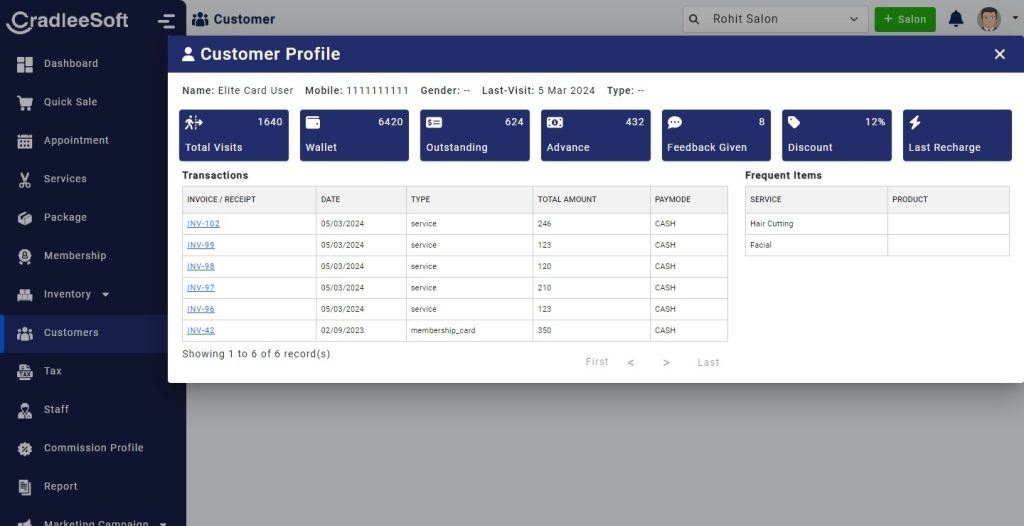
Task: Open the Rohit Salon dropdown
Action: [776, 19]
